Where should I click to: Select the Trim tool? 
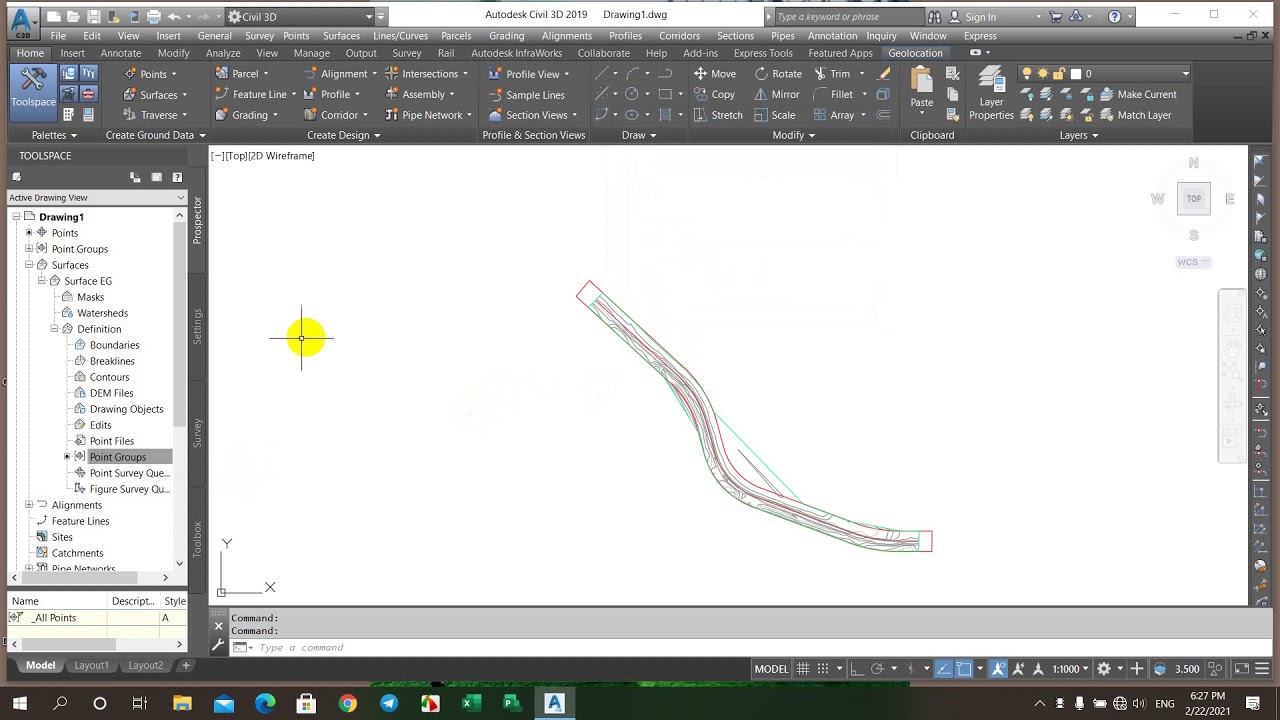tap(832, 73)
